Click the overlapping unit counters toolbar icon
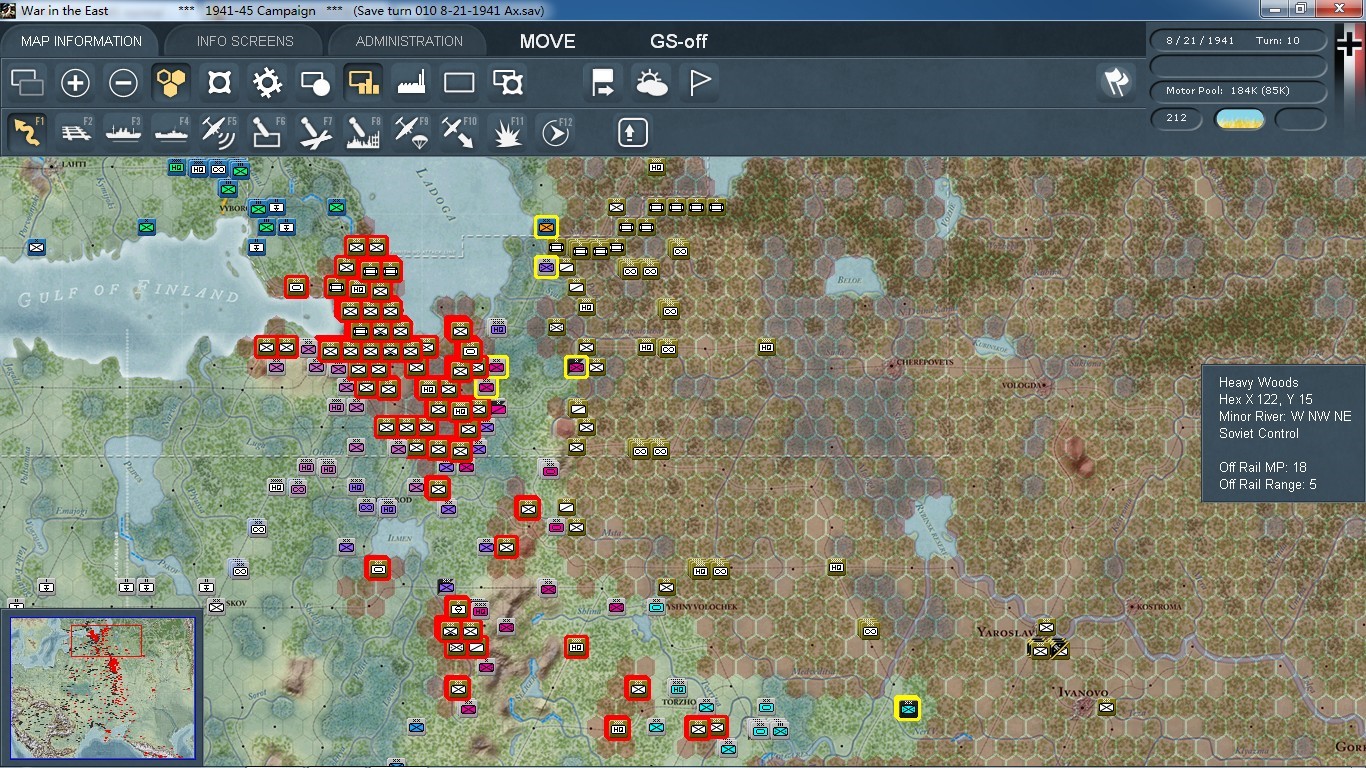 [27, 83]
